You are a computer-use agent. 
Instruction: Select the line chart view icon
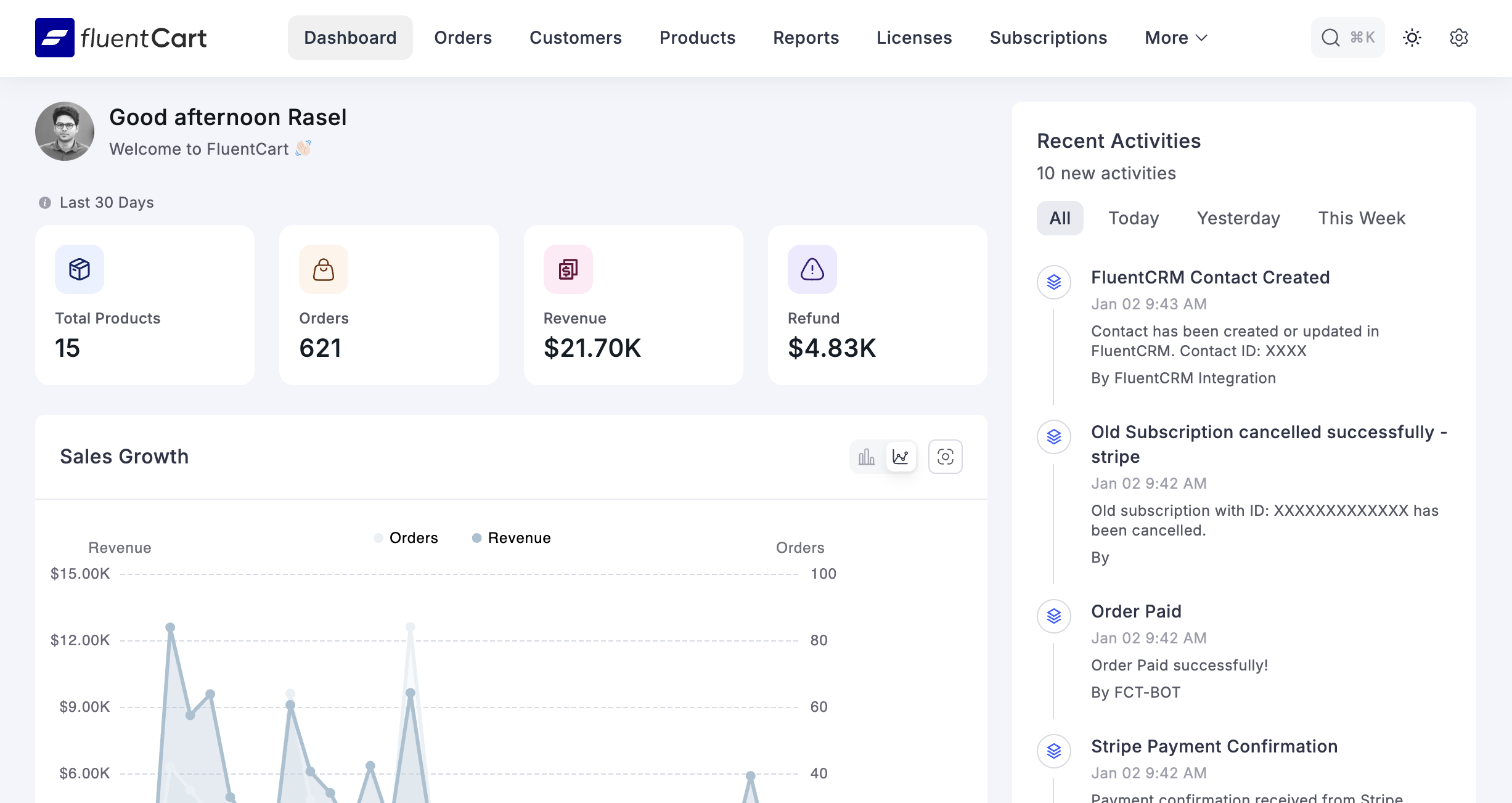(x=901, y=457)
